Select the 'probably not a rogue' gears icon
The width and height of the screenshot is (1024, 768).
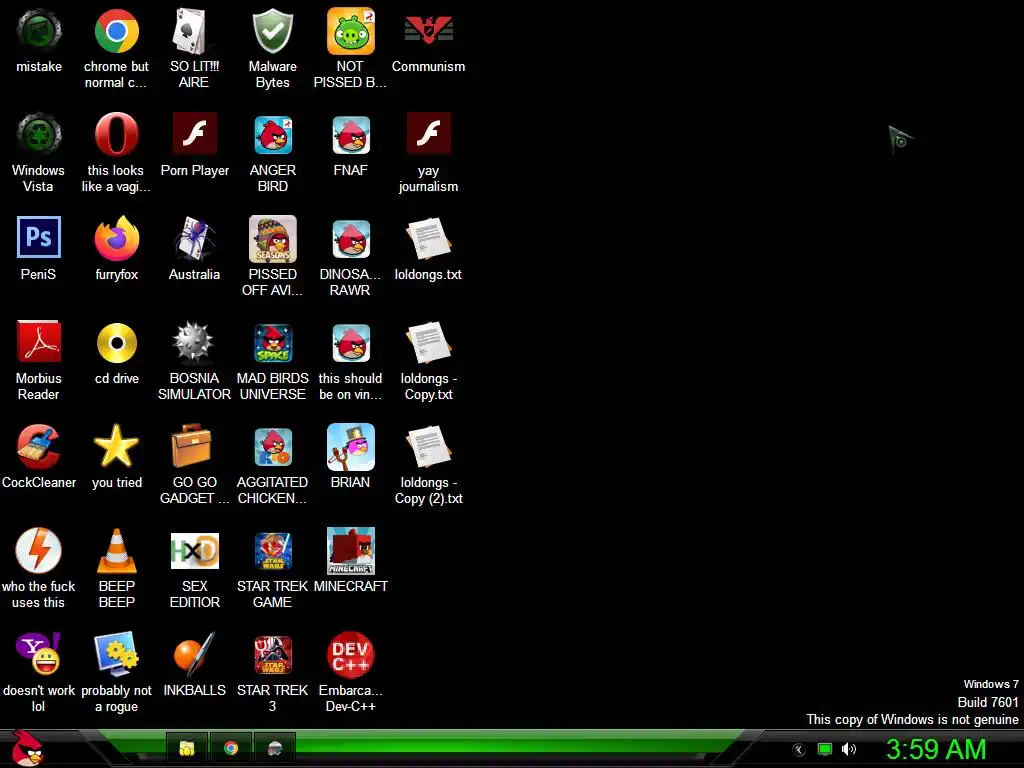(x=116, y=654)
